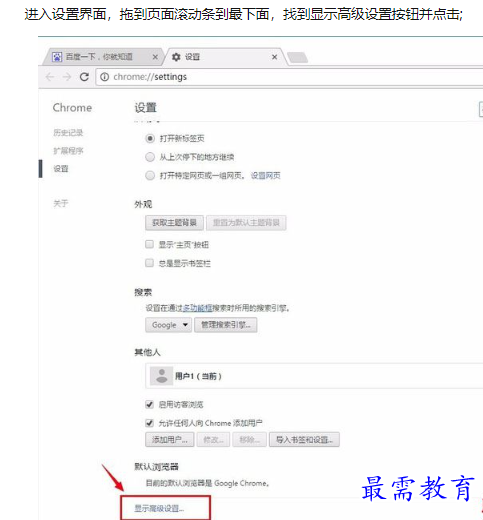
Task: Select 打开新标签页 radio option
Action: (x=150, y=138)
